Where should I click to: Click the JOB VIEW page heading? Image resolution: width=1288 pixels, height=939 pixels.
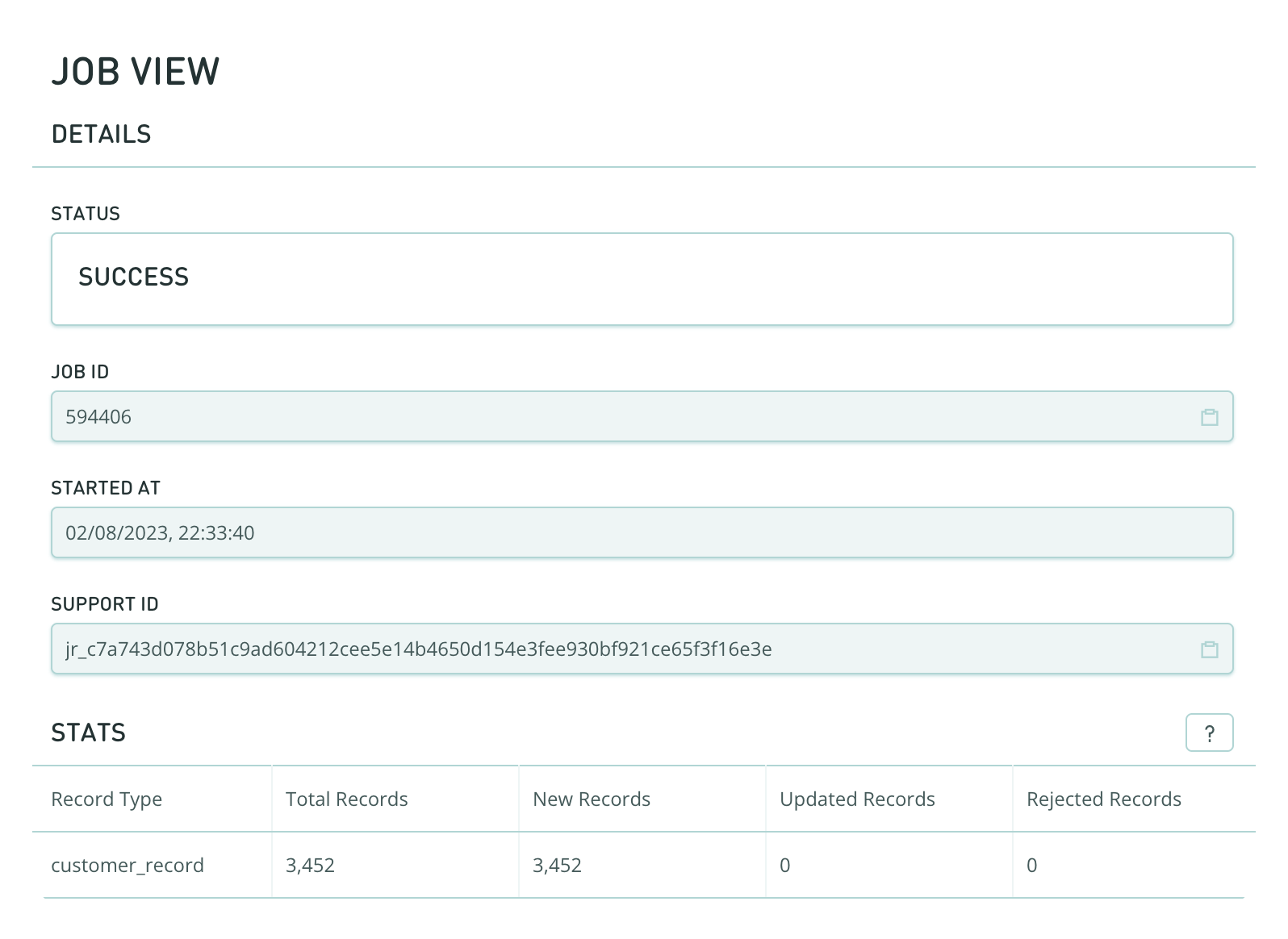136,71
